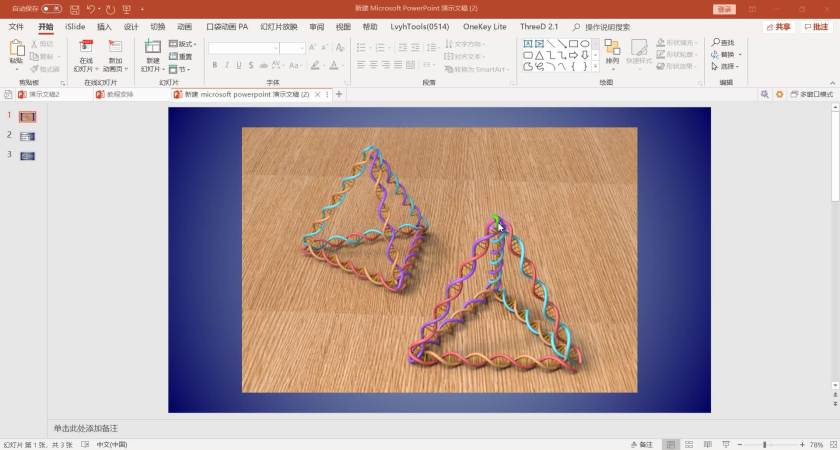Click the Text Shadow (S) icon
Image resolution: width=840 pixels, height=450 pixels.
pyautogui.click(x=251, y=65)
